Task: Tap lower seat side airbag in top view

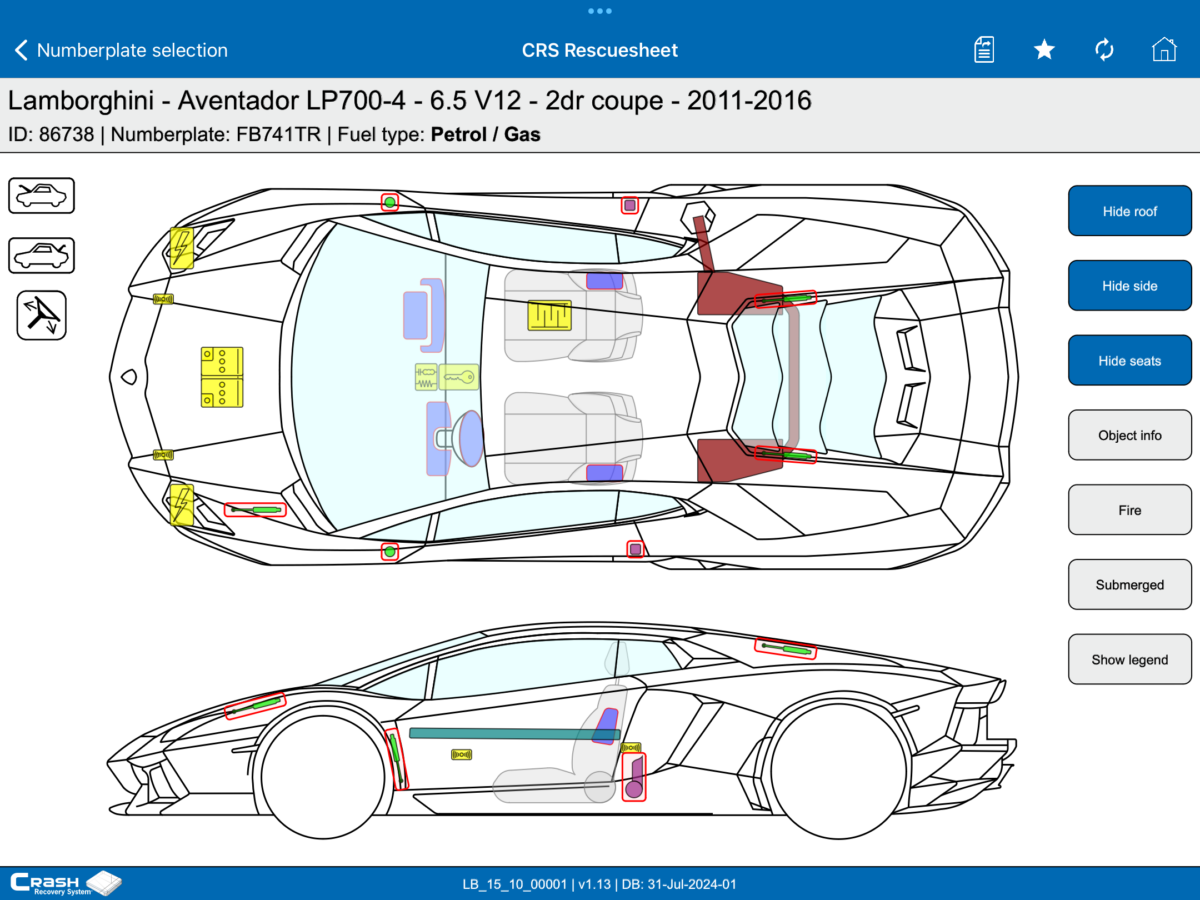Action: coord(604,472)
